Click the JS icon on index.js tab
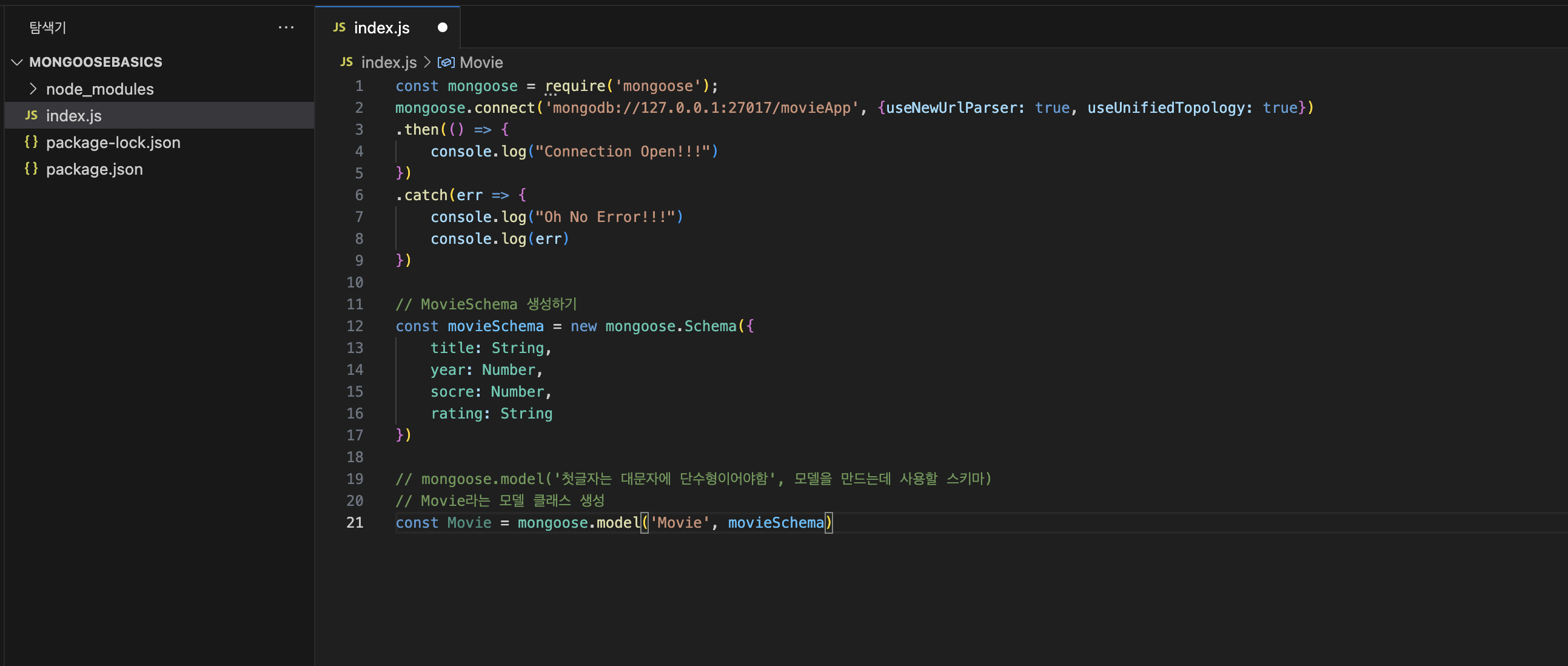This screenshot has width=1568, height=666. tap(340, 27)
